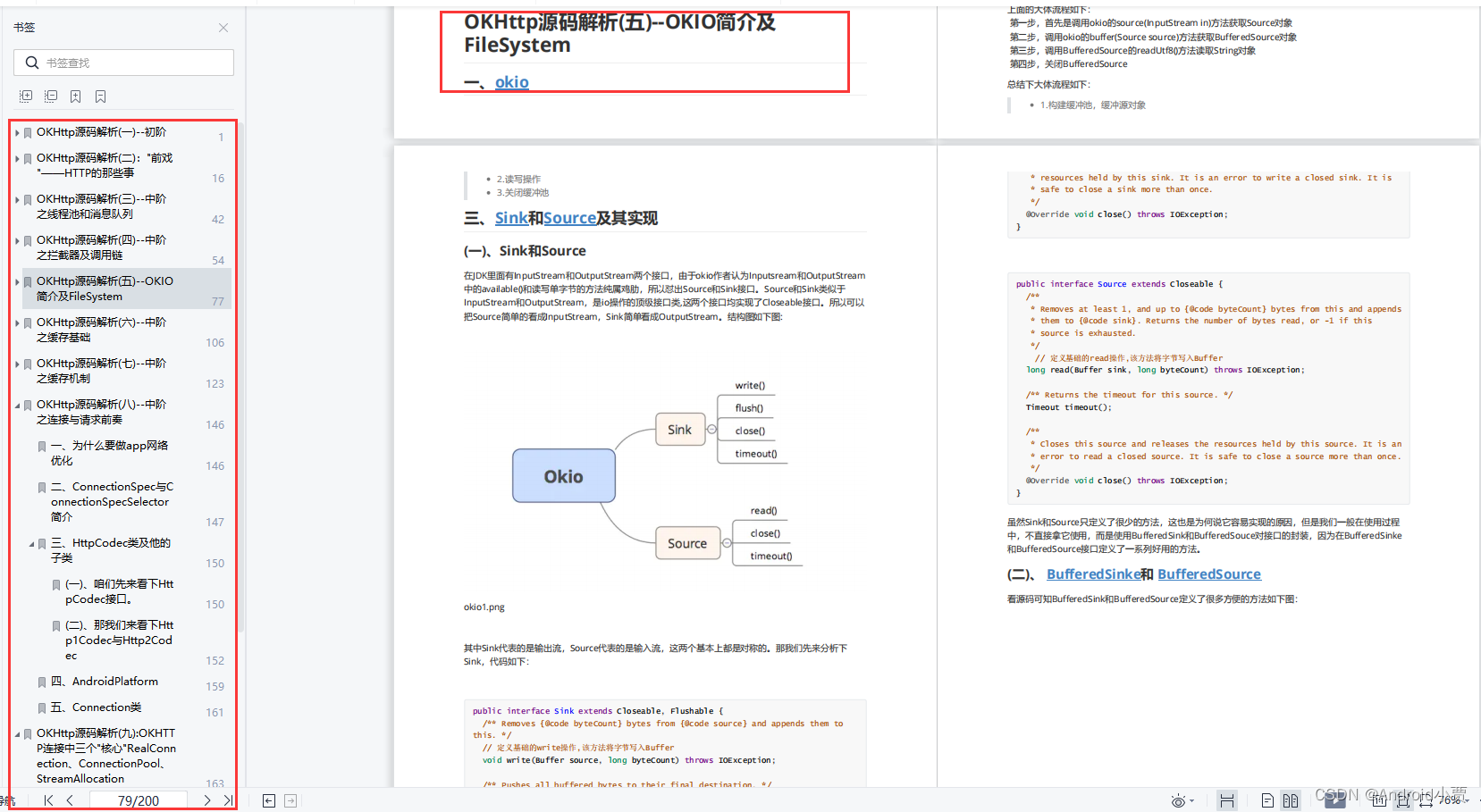Switch to two-page view
Image resolution: width=1481 pixels, height=812 pixels.
(1291, 800)
